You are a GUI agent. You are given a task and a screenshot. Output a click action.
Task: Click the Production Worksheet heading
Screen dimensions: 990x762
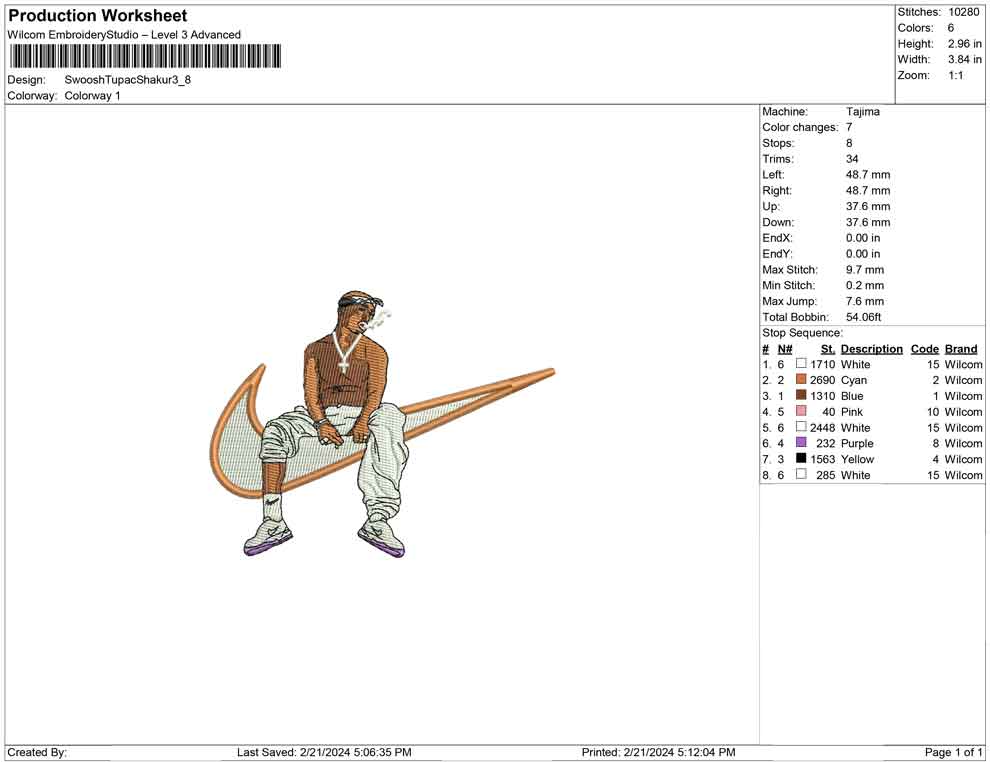pyautogui.click(x=98, y=16)
